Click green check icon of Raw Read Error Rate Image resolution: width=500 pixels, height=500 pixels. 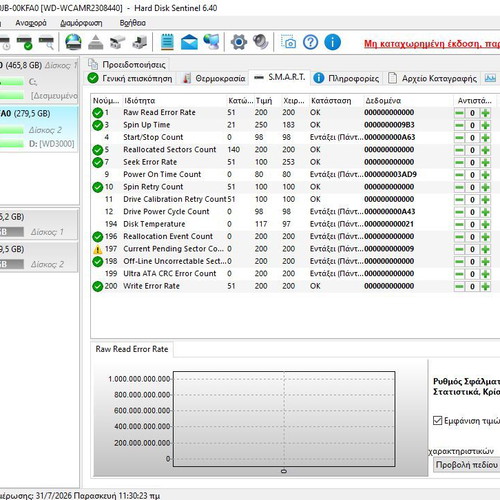coord(97,113)
